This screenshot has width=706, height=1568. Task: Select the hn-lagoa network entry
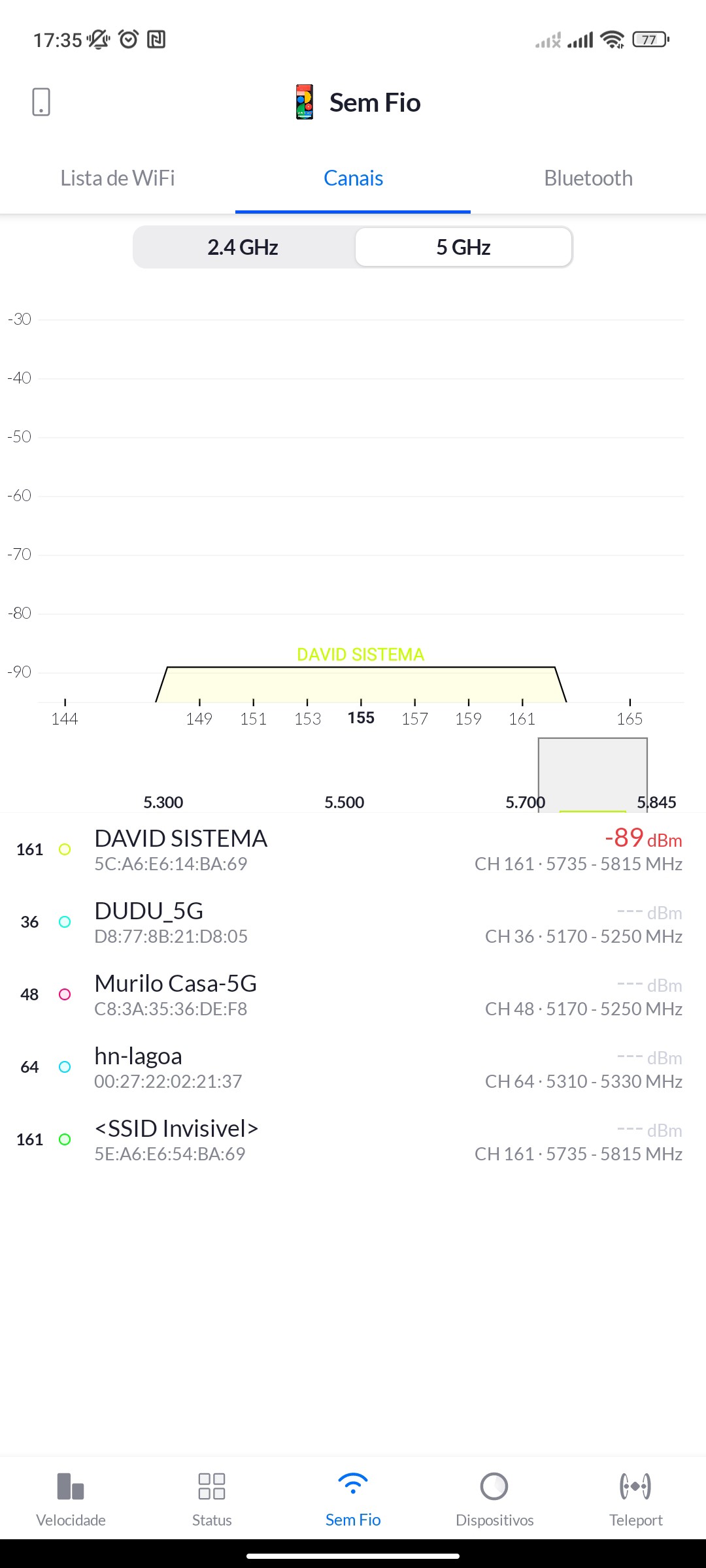[x=353, y=1067]
